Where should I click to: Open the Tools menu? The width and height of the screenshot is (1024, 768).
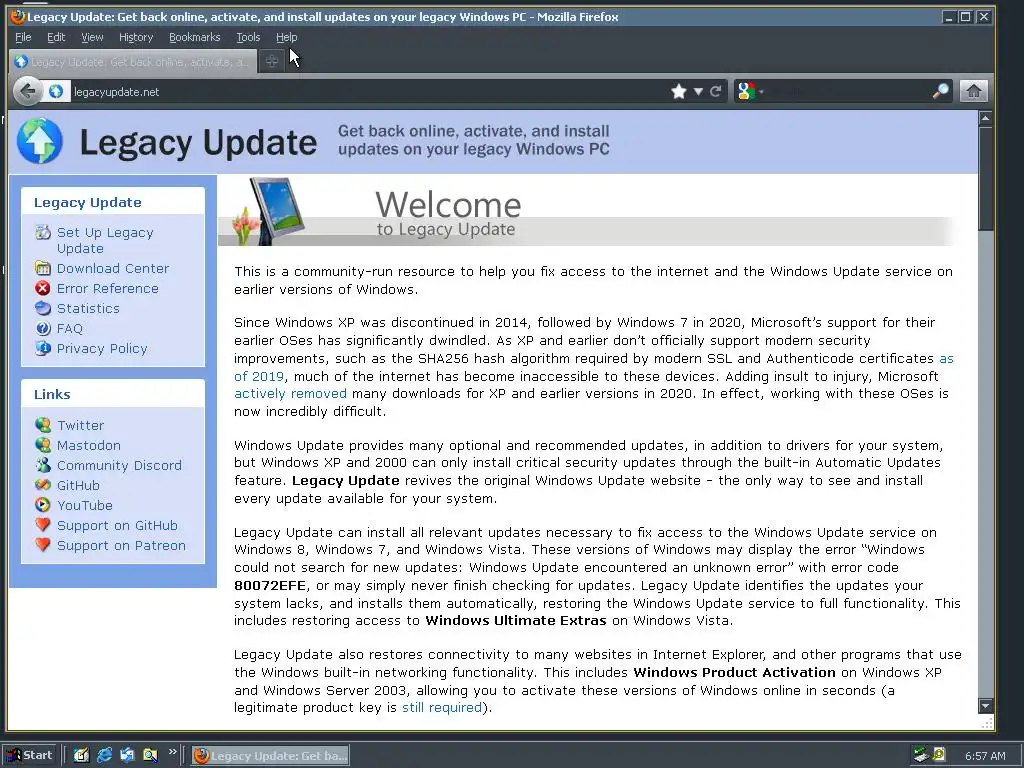pyautogui.click(x=248, y=37)
